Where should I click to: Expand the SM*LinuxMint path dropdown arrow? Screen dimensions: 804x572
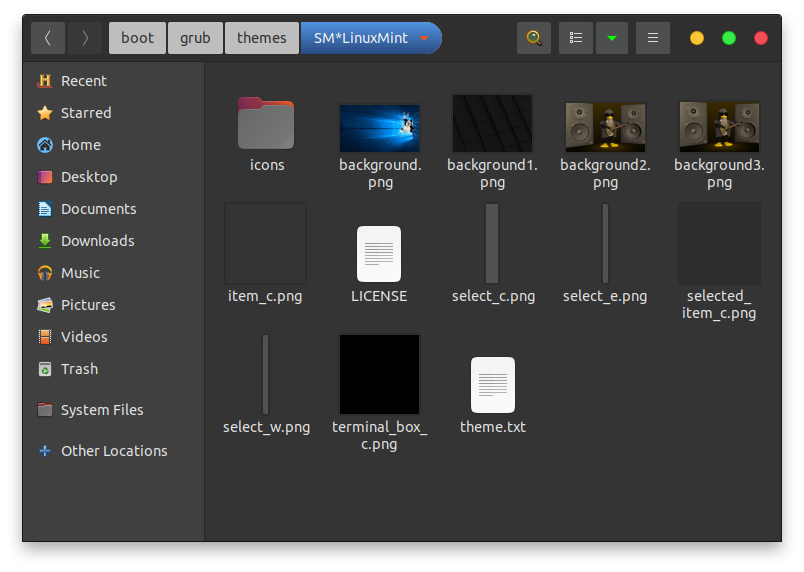(424, 38)
